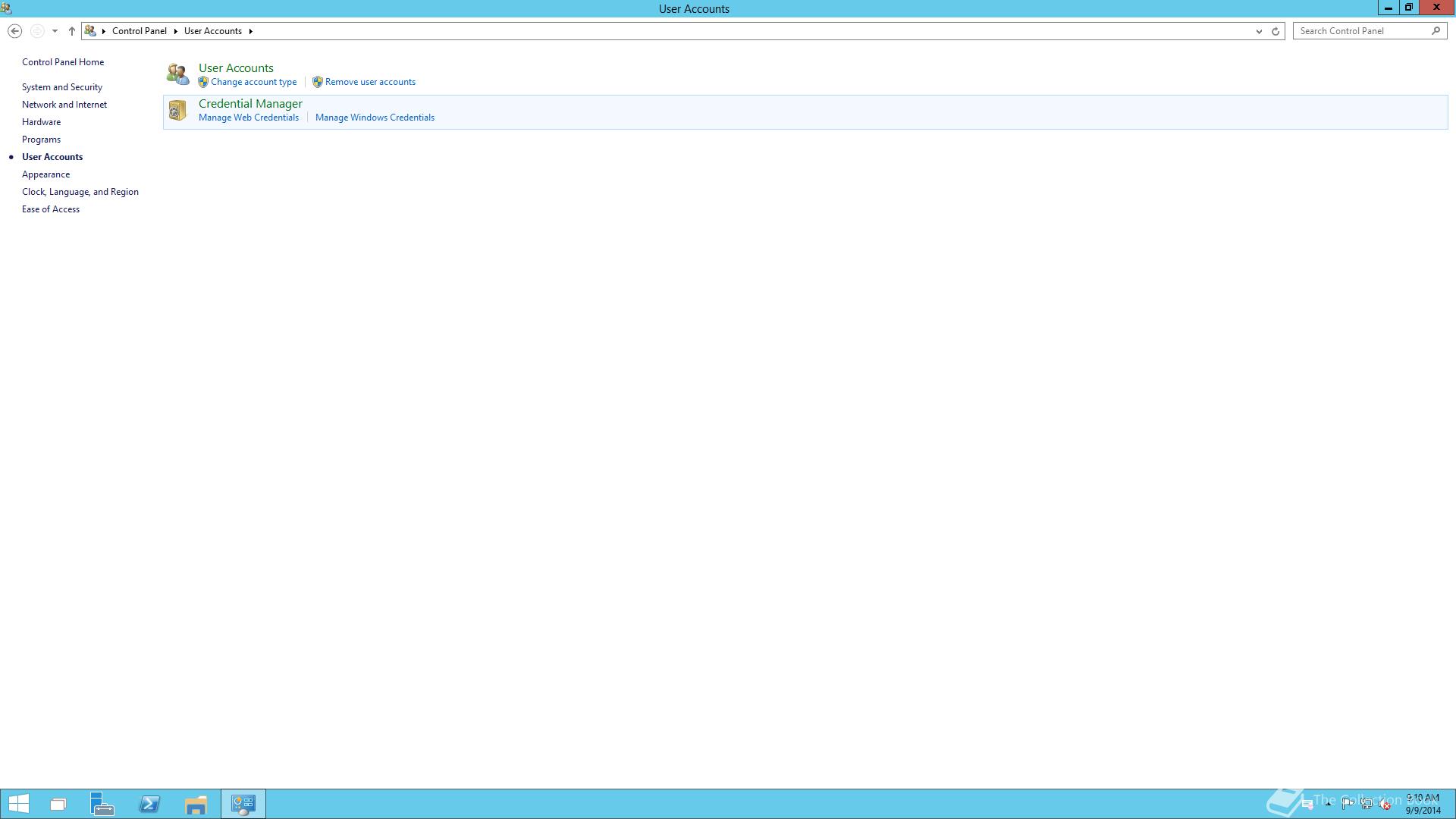Click the window icon in title bar
This screenshot has width=1456, height=819.
[x=6, y=8]
